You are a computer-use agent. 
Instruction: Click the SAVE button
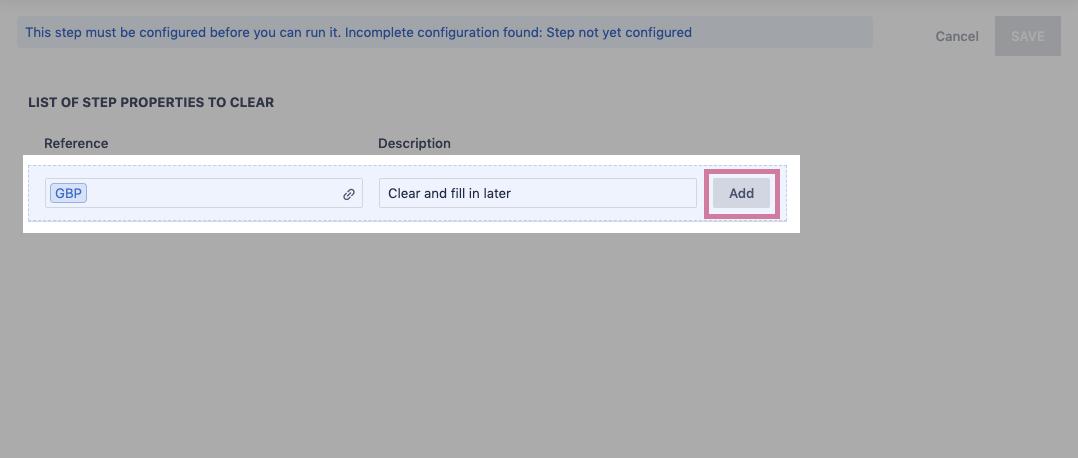(1027, 36)
